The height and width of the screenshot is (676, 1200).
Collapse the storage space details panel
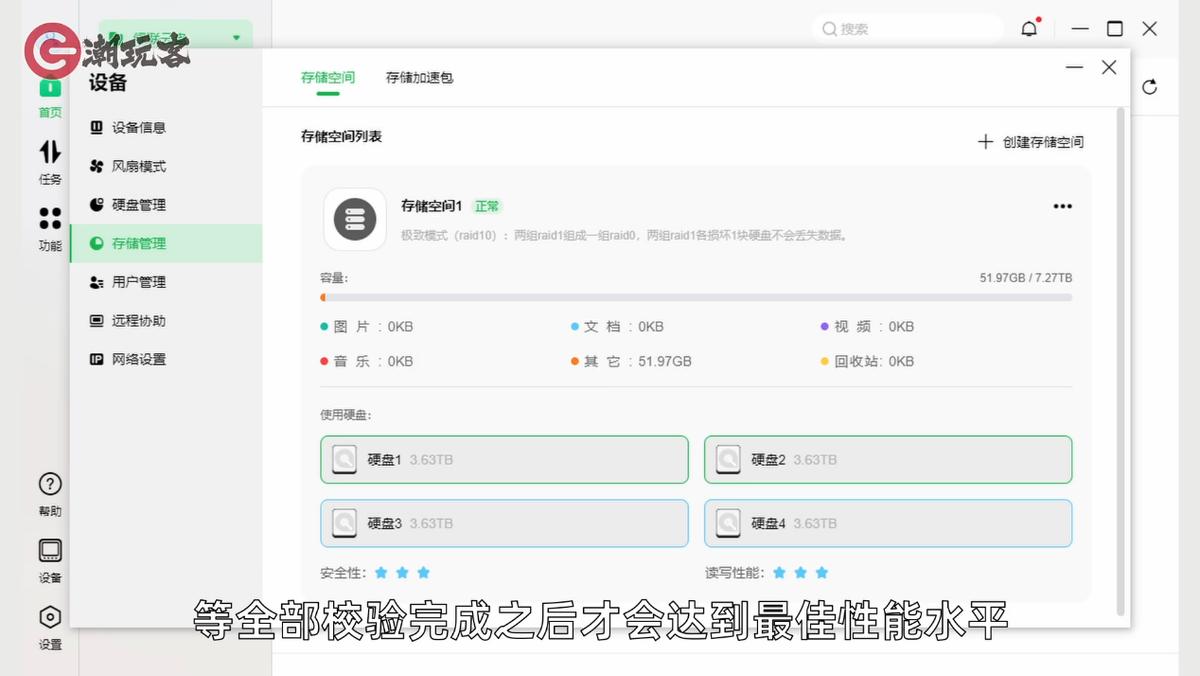click(x=1074, y=67)
